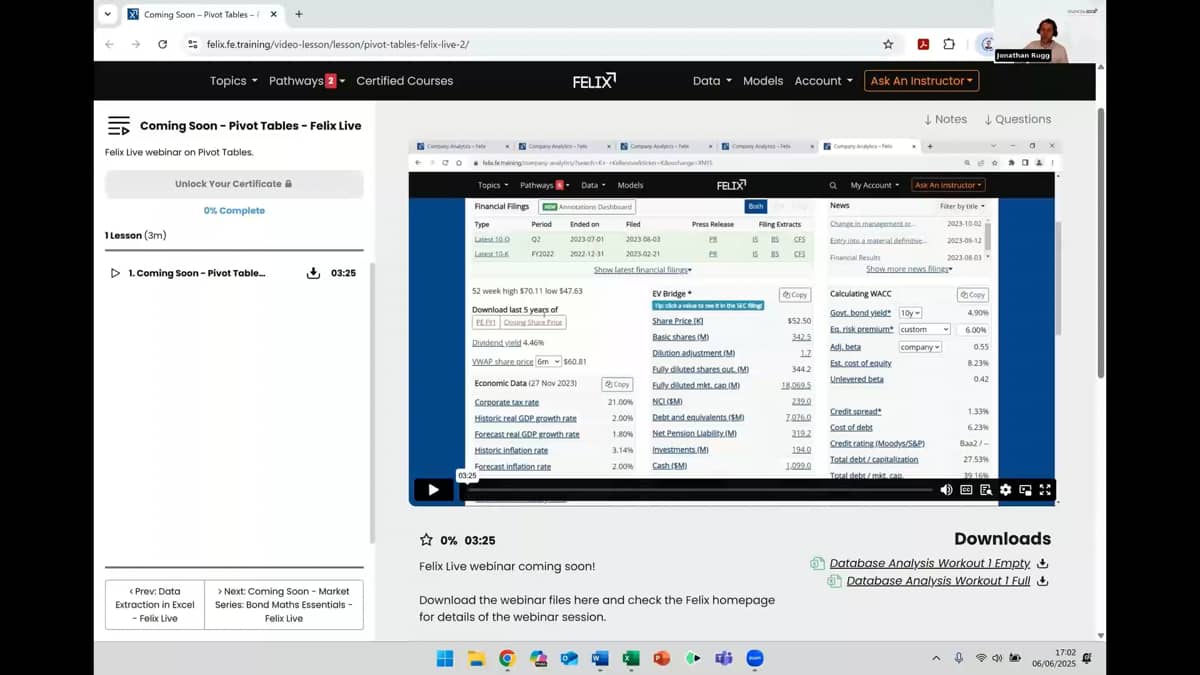Click the 03:25 lesson duration text
The height and width of the screenshot is (675, 1200).
[x=343, y=273]
